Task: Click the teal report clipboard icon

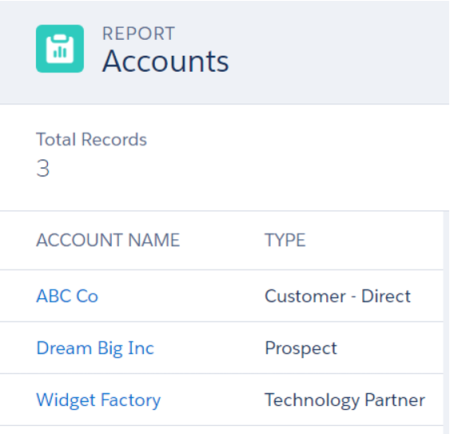Action: pyautogui.click(x=60, y=49)
